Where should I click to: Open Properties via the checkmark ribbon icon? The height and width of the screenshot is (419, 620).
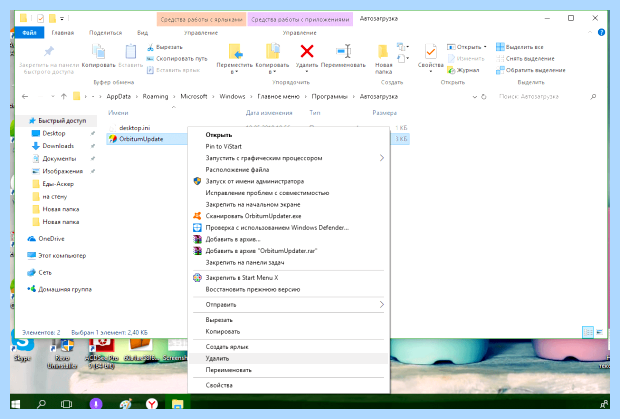(430, 51)
